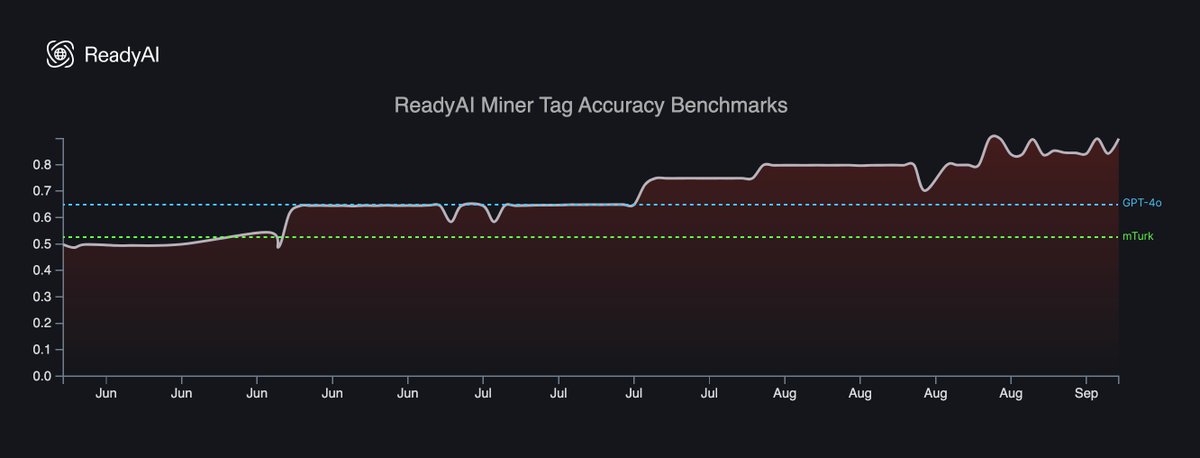Click the 0.4 y-axis tick label

tap(43, 270)
